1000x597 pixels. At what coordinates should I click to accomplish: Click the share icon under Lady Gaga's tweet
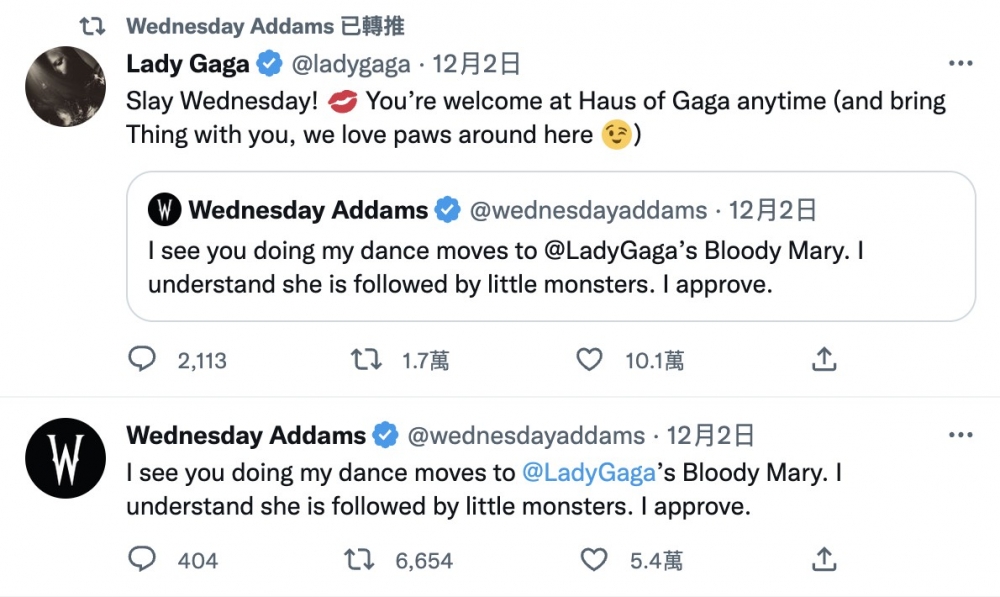[823, 359]
